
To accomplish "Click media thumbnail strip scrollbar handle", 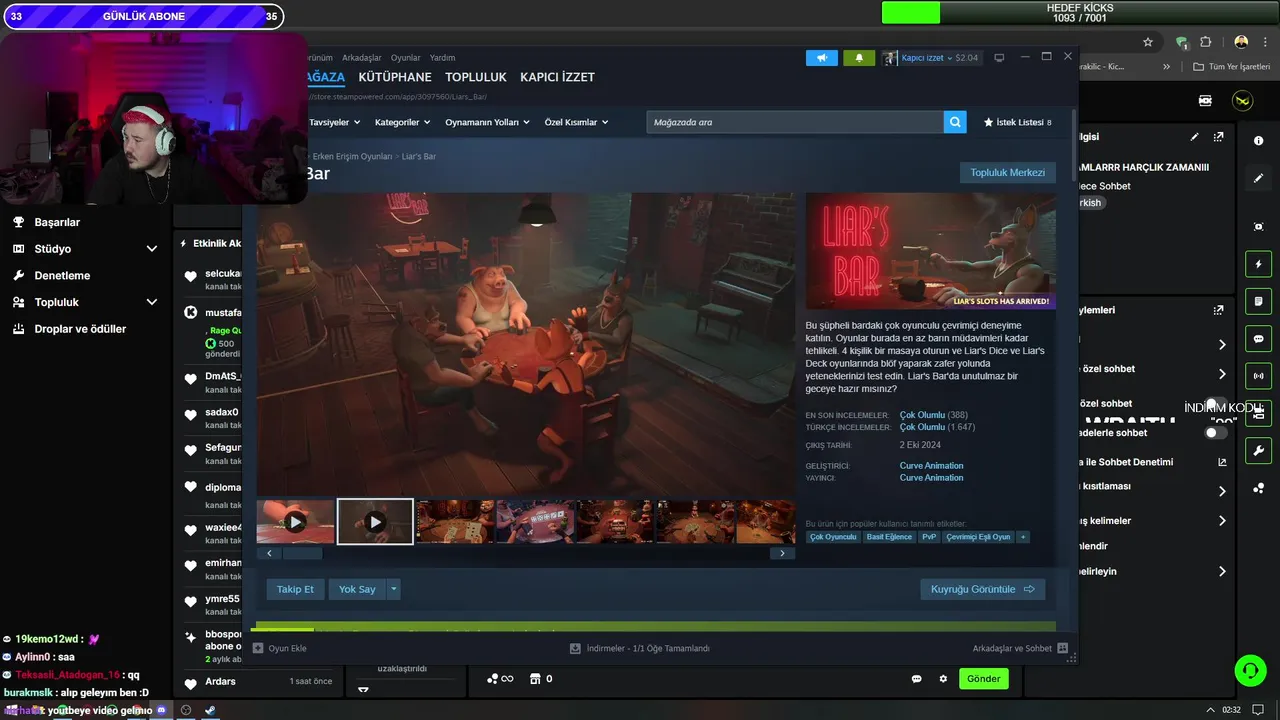I will click(302, 553).
